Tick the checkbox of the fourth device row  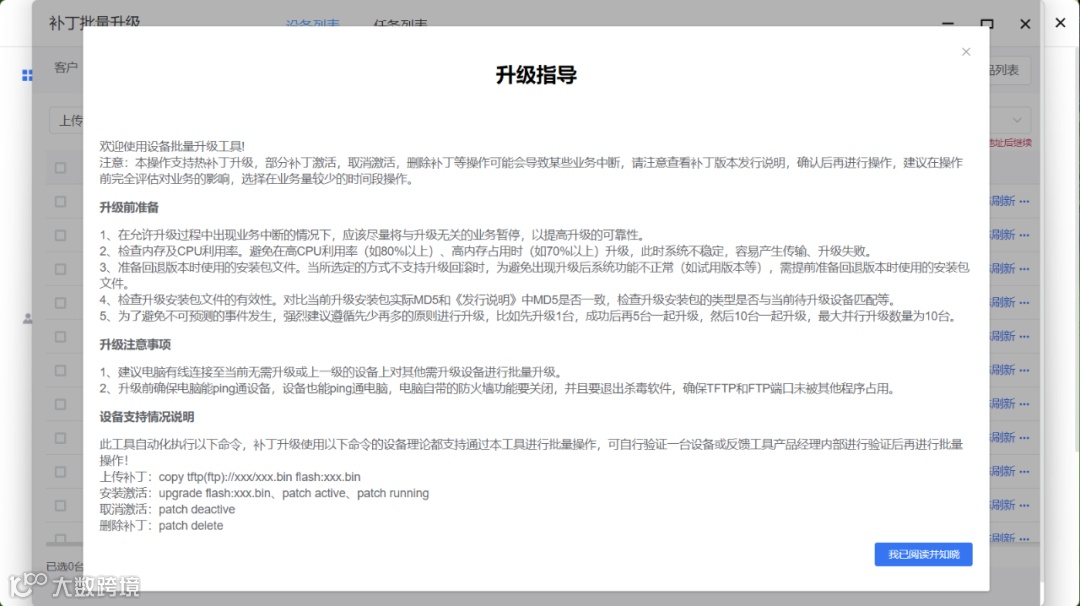point(61,302)
